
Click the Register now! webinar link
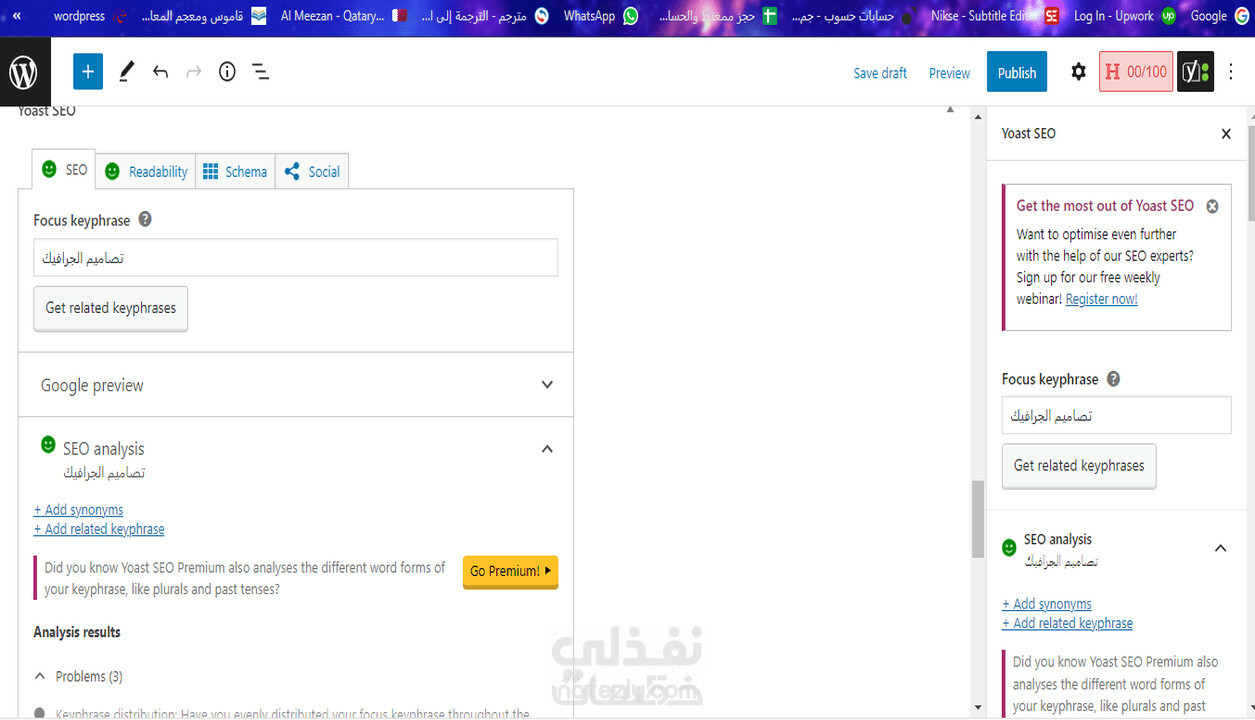click(1101, 299)
